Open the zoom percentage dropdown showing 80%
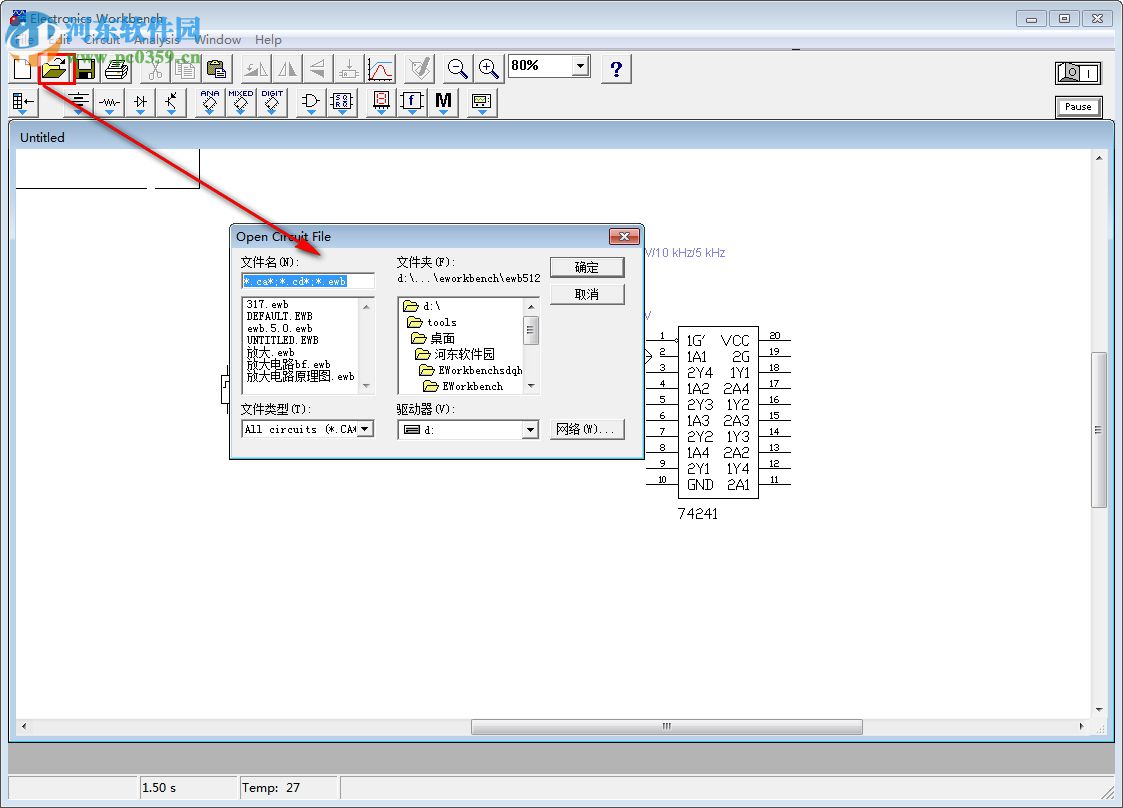 tap(580, 65)
